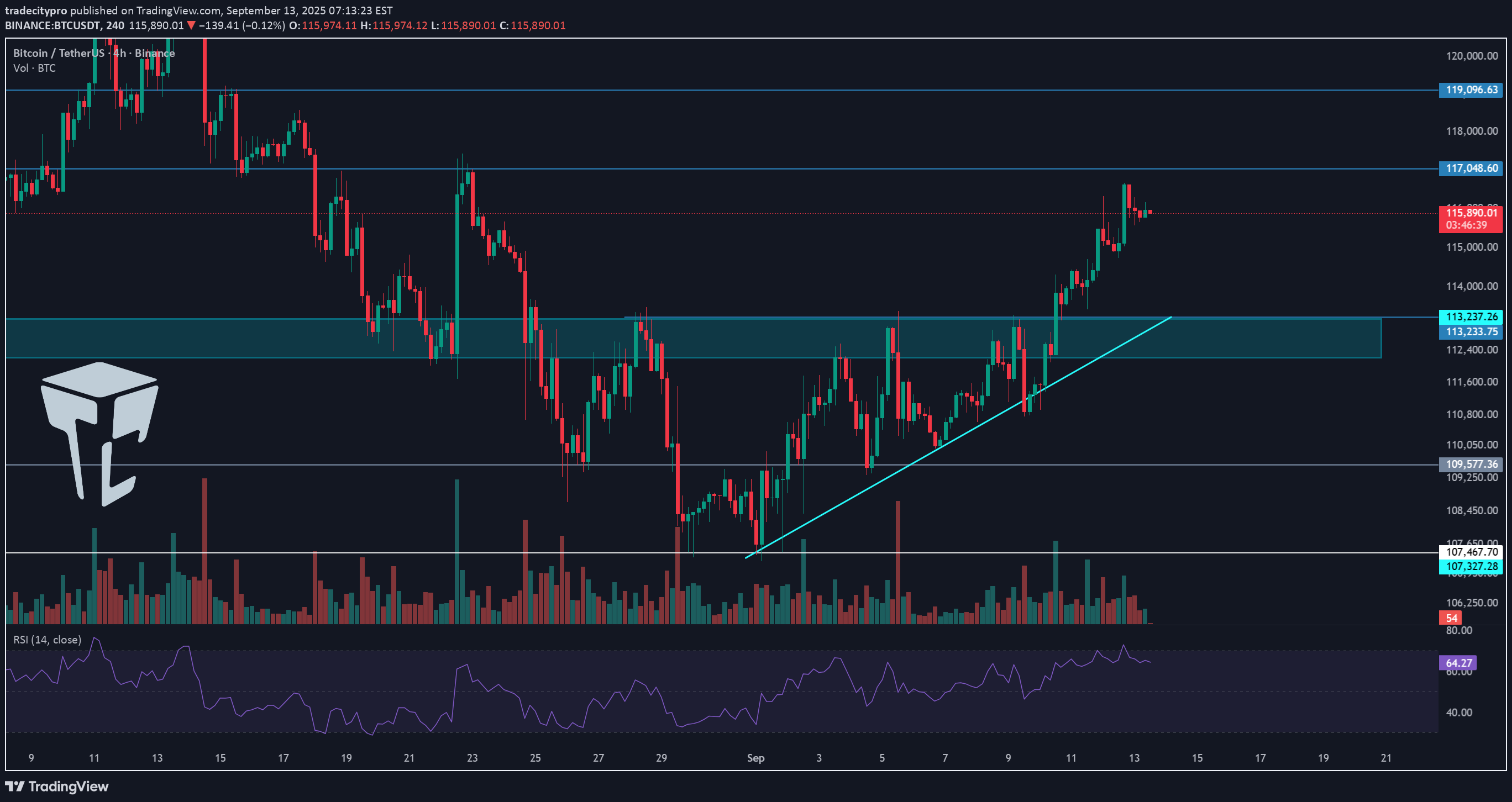This screenshot has width=1512, height=802.
Task: Select the teal support zone rectangle on the chart
Action: tap(693, 338)
